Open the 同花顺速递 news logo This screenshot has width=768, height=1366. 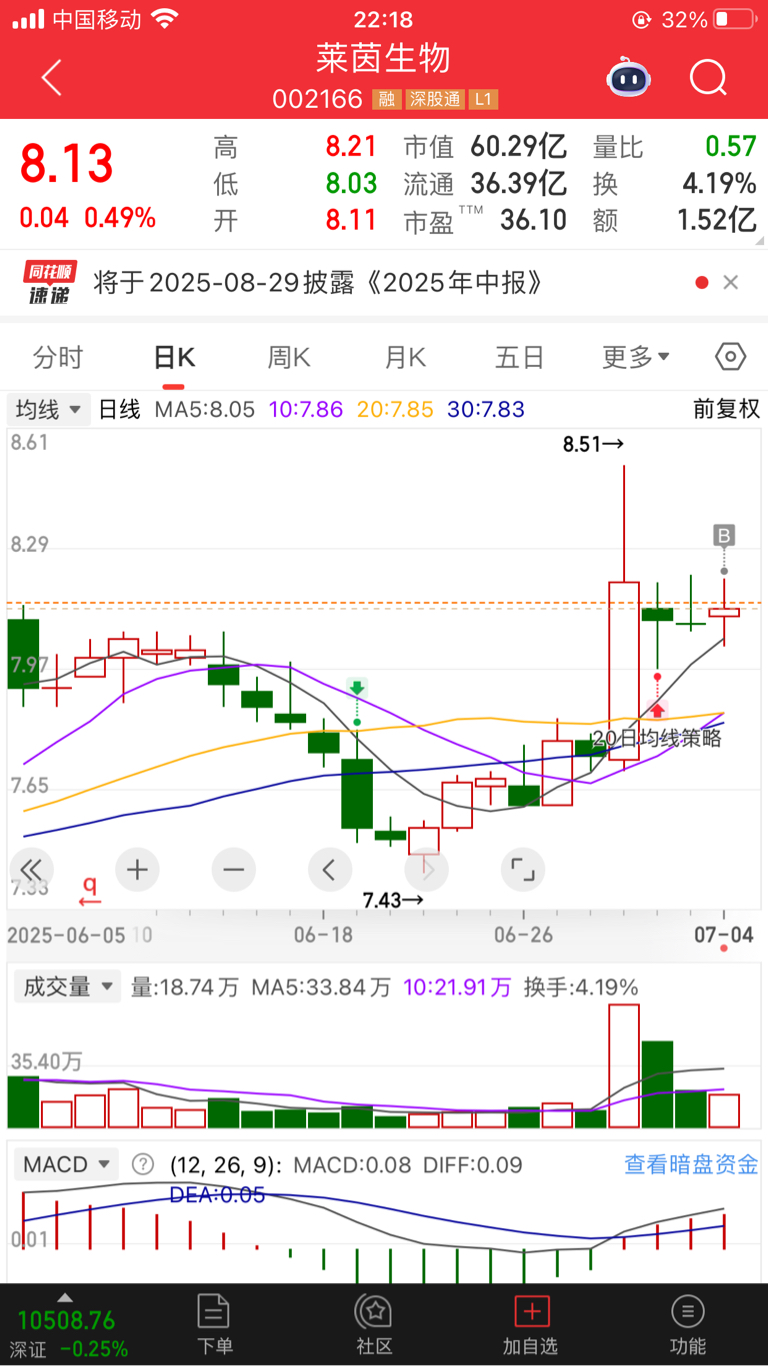pyautogui.click(x=49, y=283)
